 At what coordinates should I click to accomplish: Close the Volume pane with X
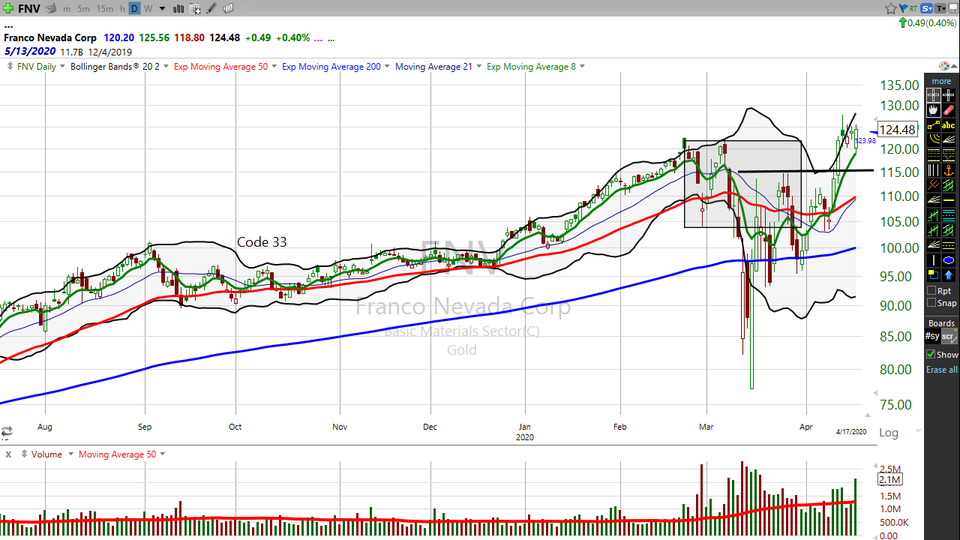(x=8, y=454)
